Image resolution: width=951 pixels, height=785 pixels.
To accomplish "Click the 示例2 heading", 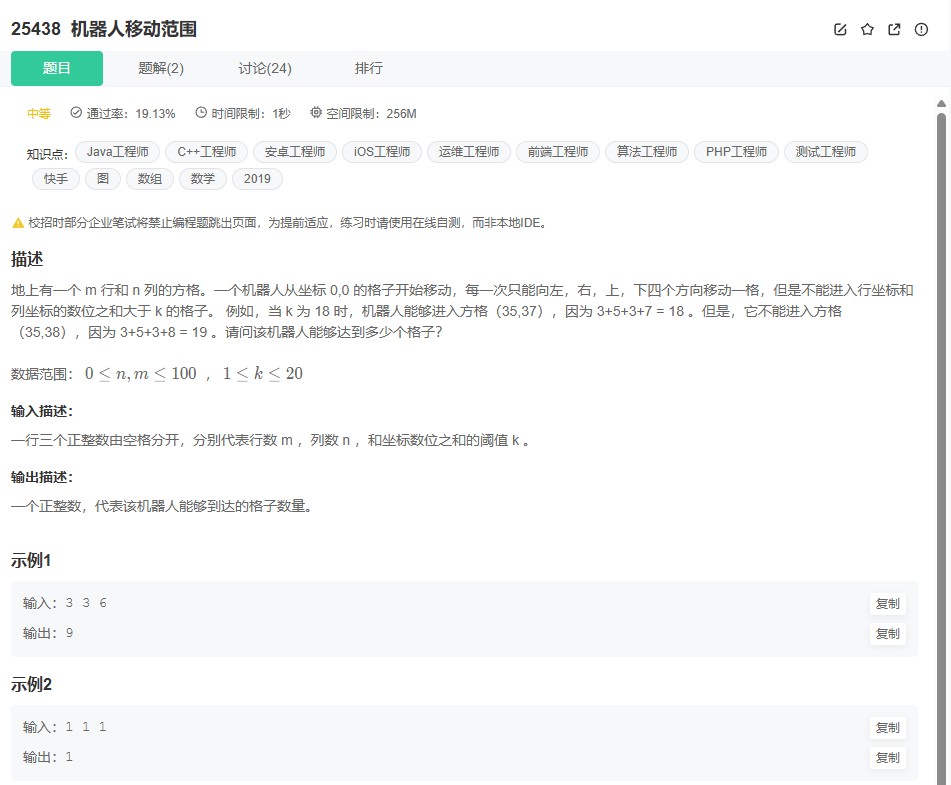I will pyautogui.click(x=32, y=684).
